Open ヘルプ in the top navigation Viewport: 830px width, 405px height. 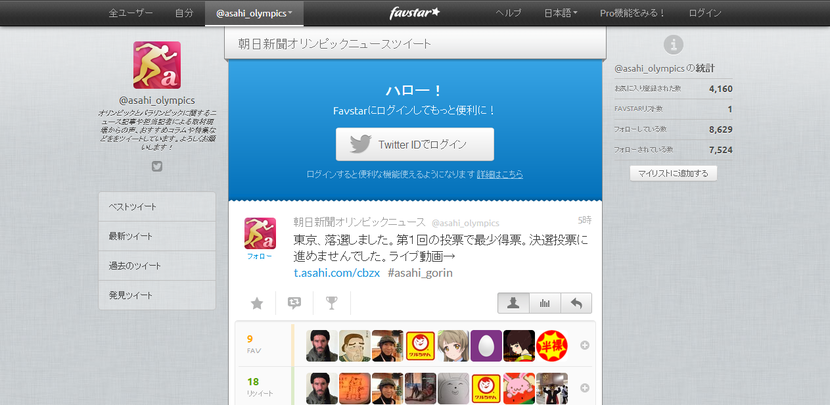(x=508, y=13)
